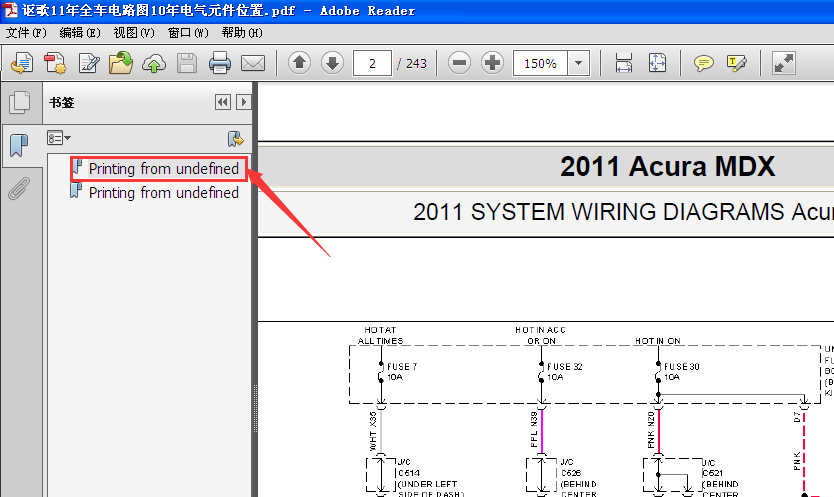Click the expand pane right-arrow button
The width and height of the screenshot is (834, 497).
pyautogui.click(x=244, y=102)
